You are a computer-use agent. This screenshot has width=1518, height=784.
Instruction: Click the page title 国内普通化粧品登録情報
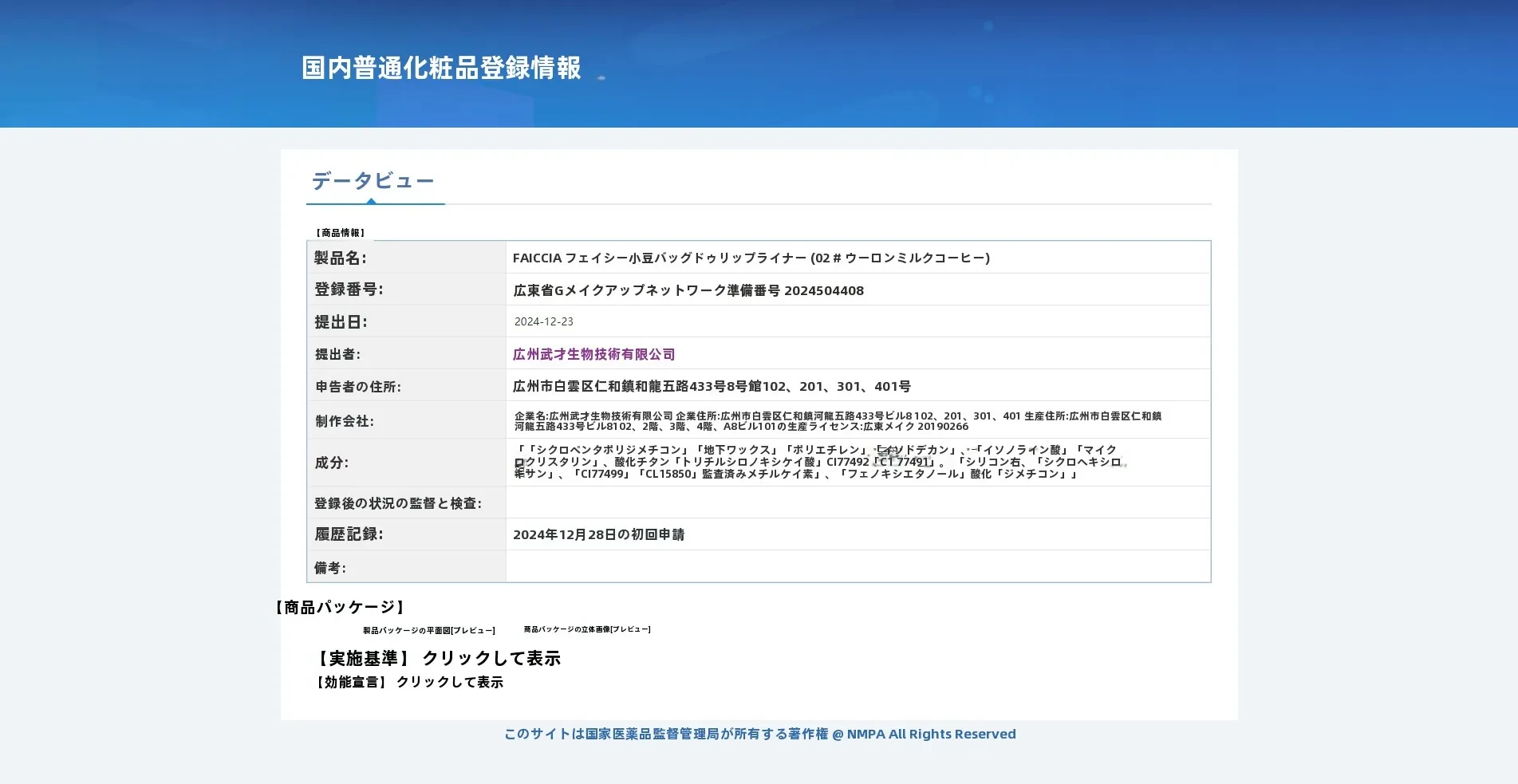441,68
